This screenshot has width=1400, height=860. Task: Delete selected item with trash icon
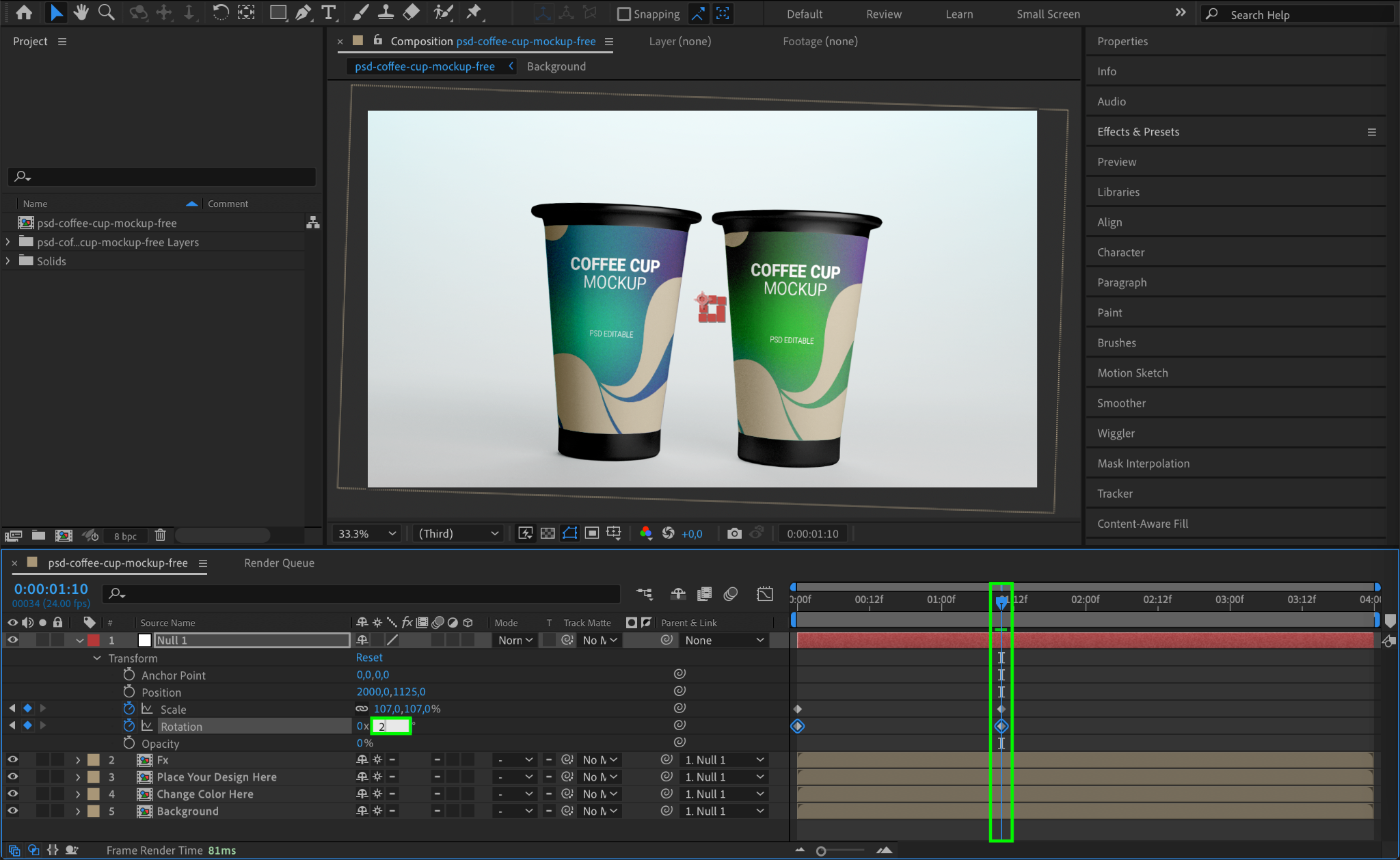[160, 535]
